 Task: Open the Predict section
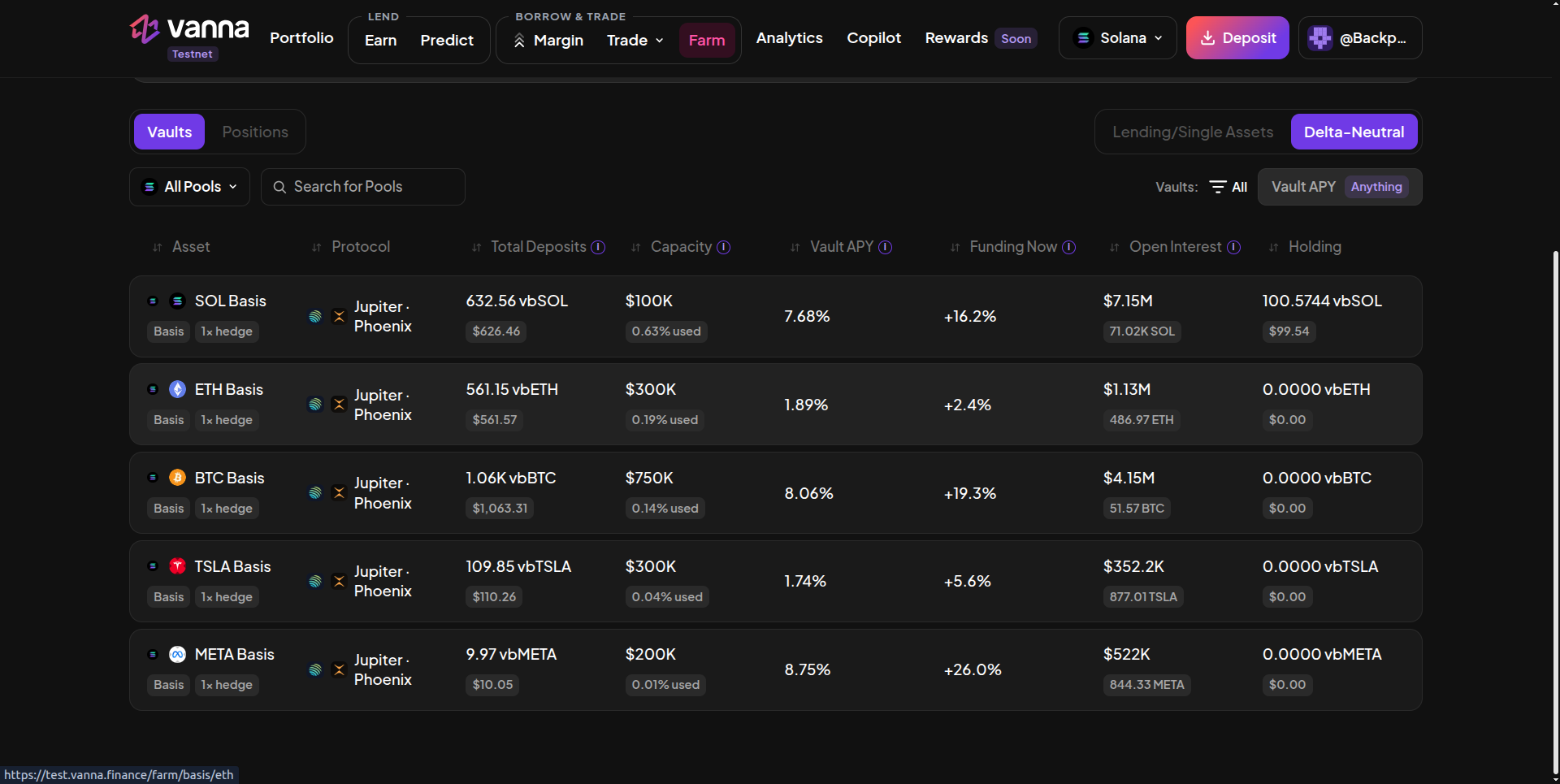click(x=447, y=40)
